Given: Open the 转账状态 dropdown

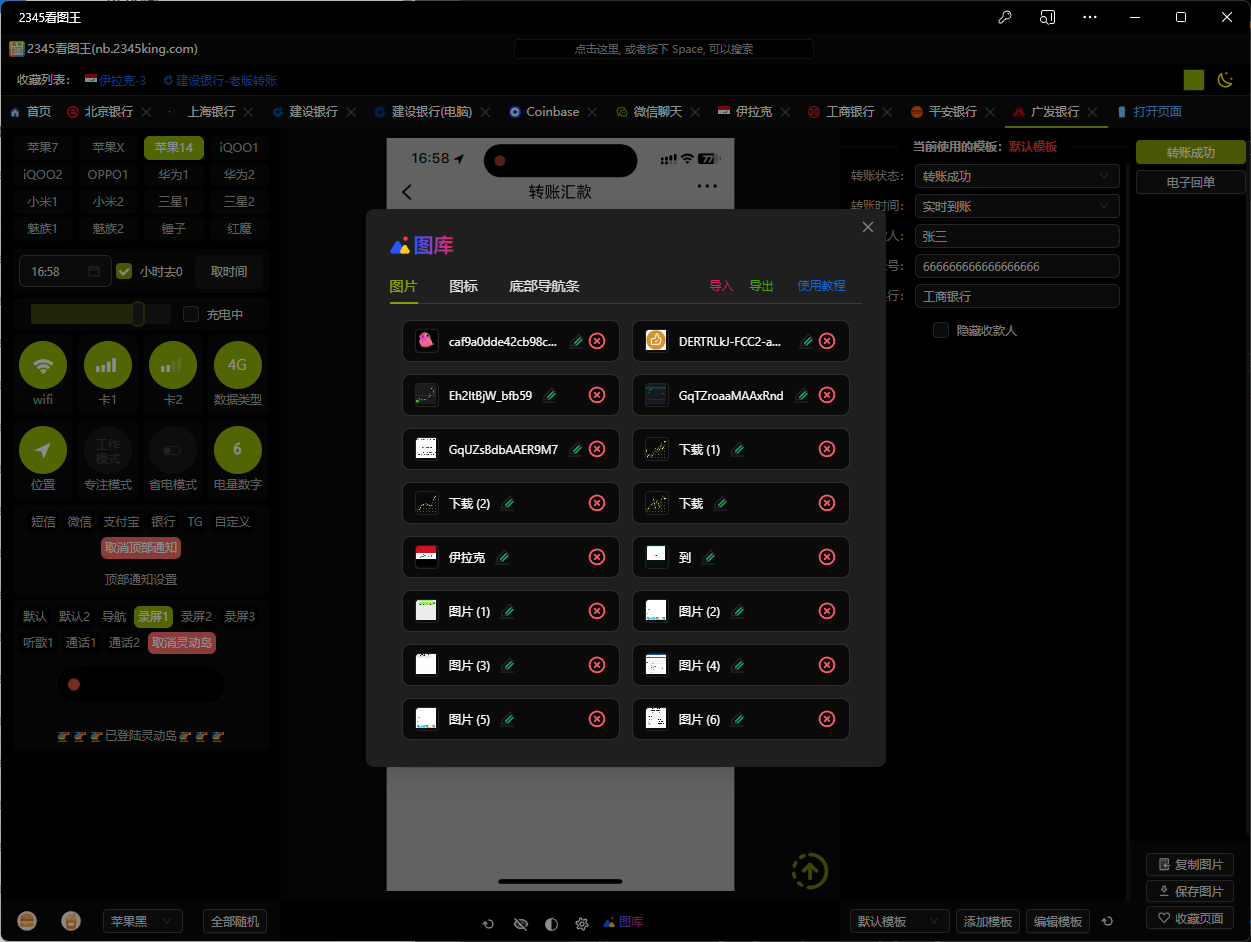Looking at the screenshot, I should [x=1016, y=176].
